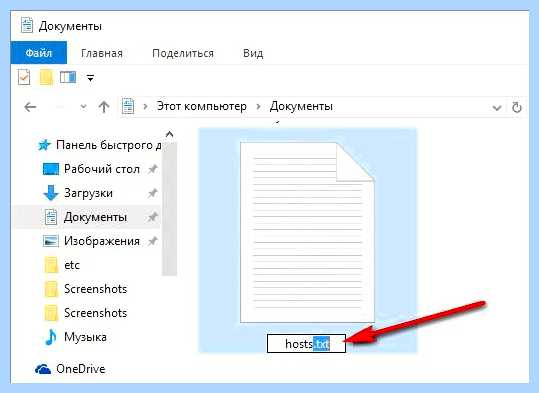Image resolution: width=539 pixels, height=393 pixels.
Task: Switch to the Главная ribbon tab
Action: (x=102, y=53)
